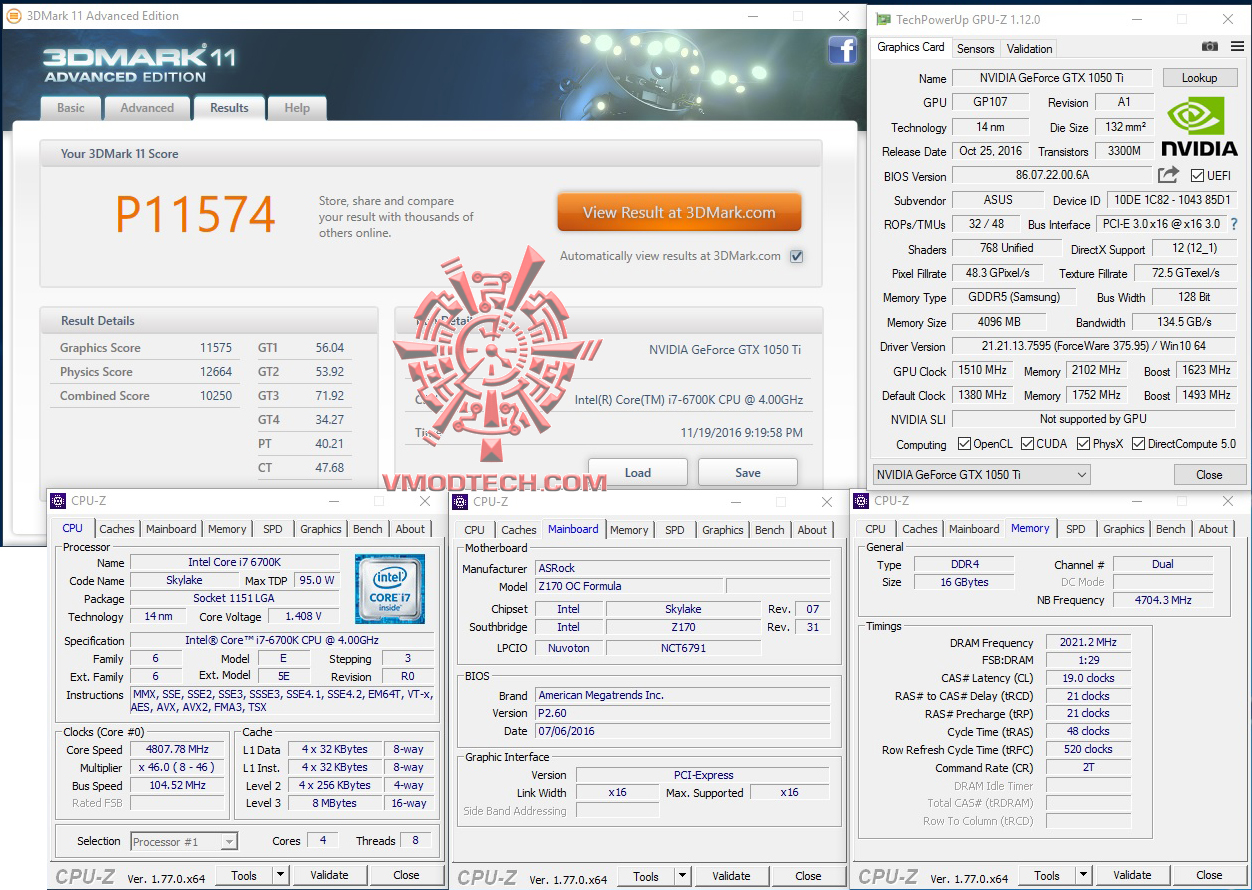Viewport: 1252px width, 890px height.
Task: Open the About tab in right CPU-Z
Action: click(x=1213, y=529)
